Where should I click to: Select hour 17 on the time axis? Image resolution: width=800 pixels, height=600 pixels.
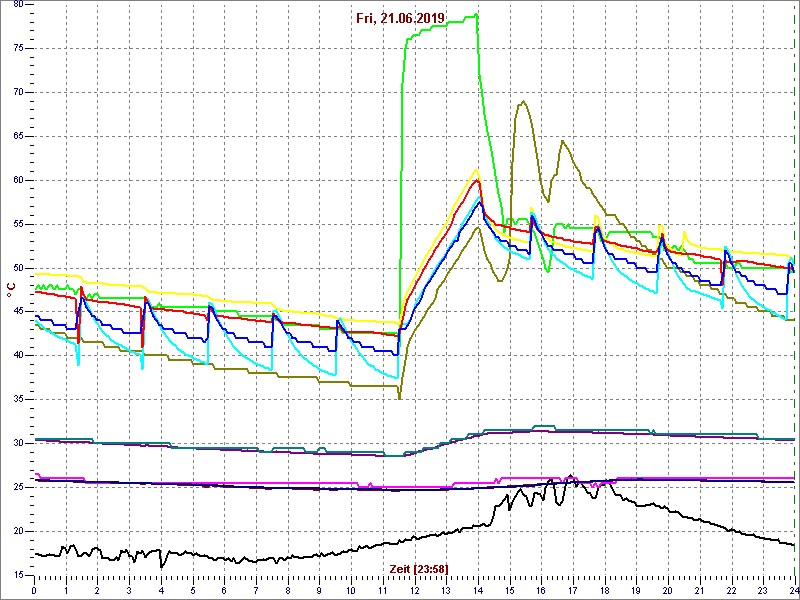click(573, 589)
